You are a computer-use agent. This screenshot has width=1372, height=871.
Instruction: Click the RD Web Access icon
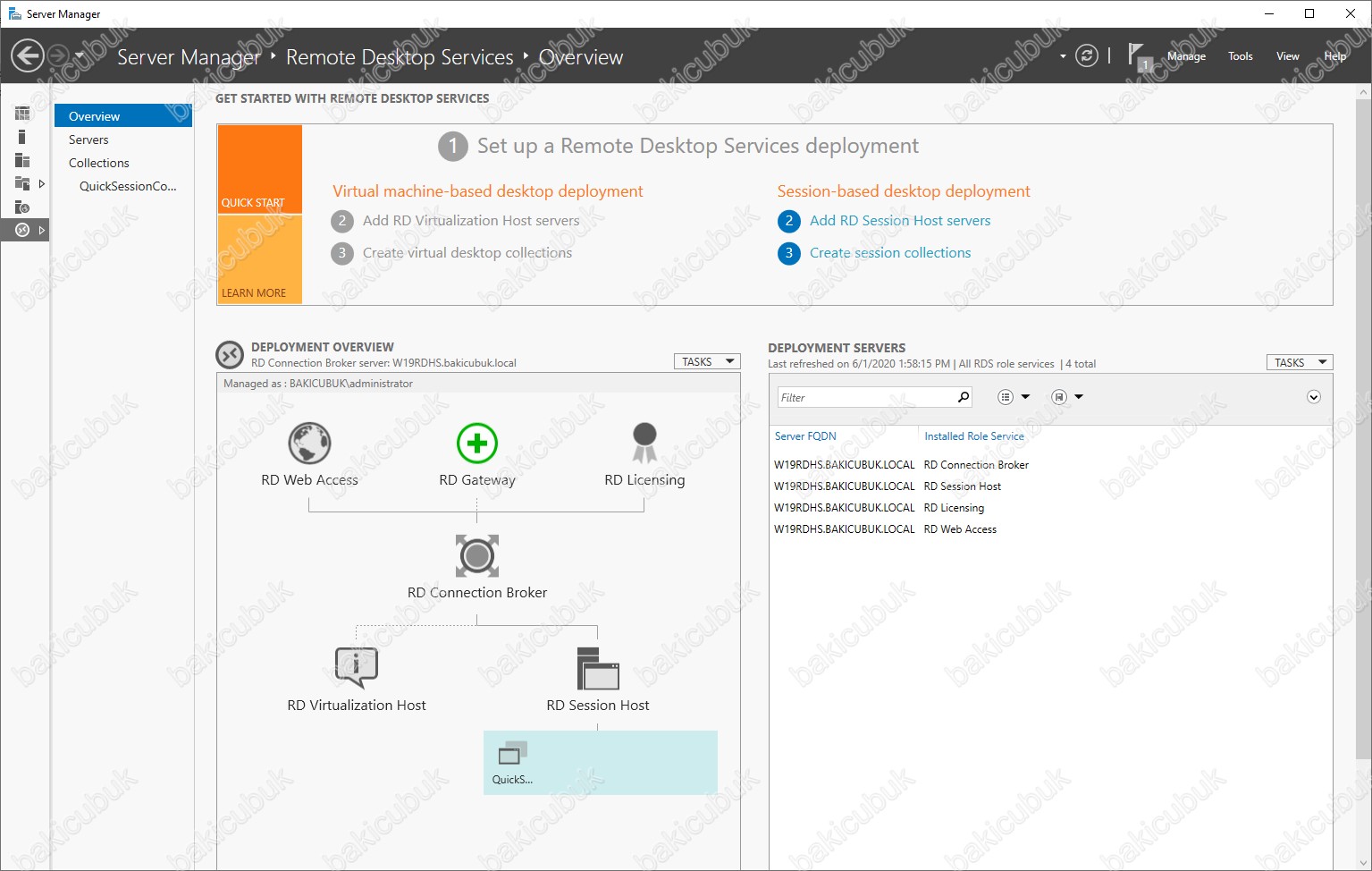[309, 444]
